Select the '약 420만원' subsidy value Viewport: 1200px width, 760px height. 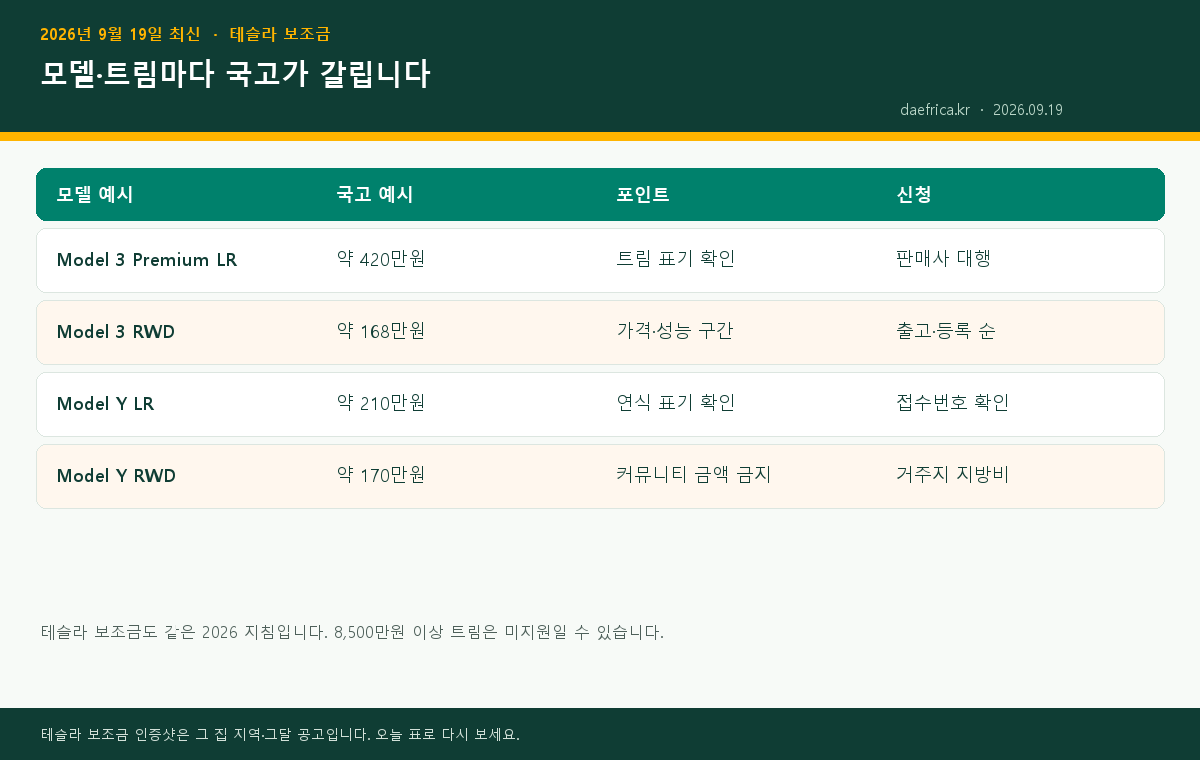[x=381, y=259]
